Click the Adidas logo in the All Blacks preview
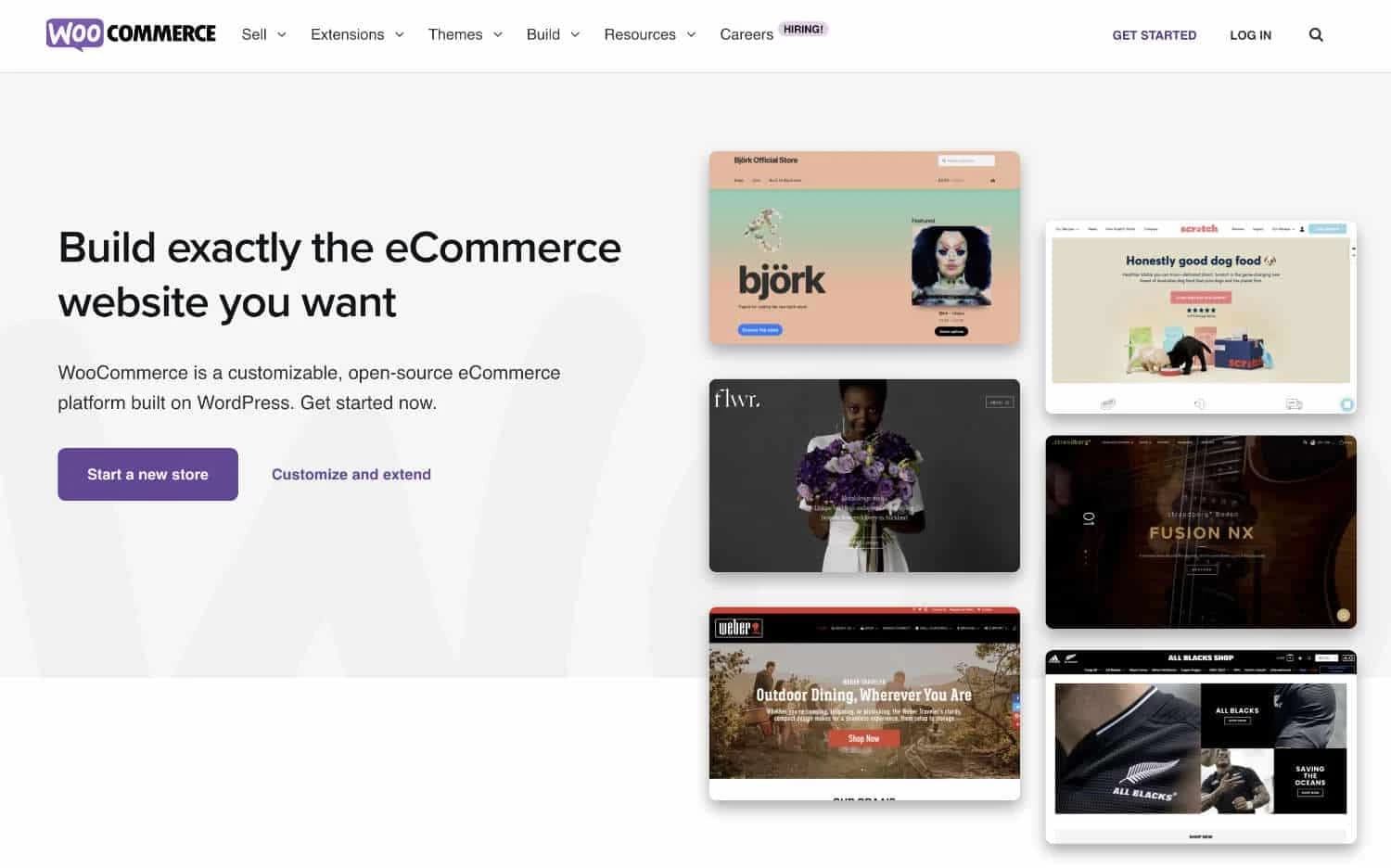This screenshot has height=868, width=1391. (x=1054, y=658)
